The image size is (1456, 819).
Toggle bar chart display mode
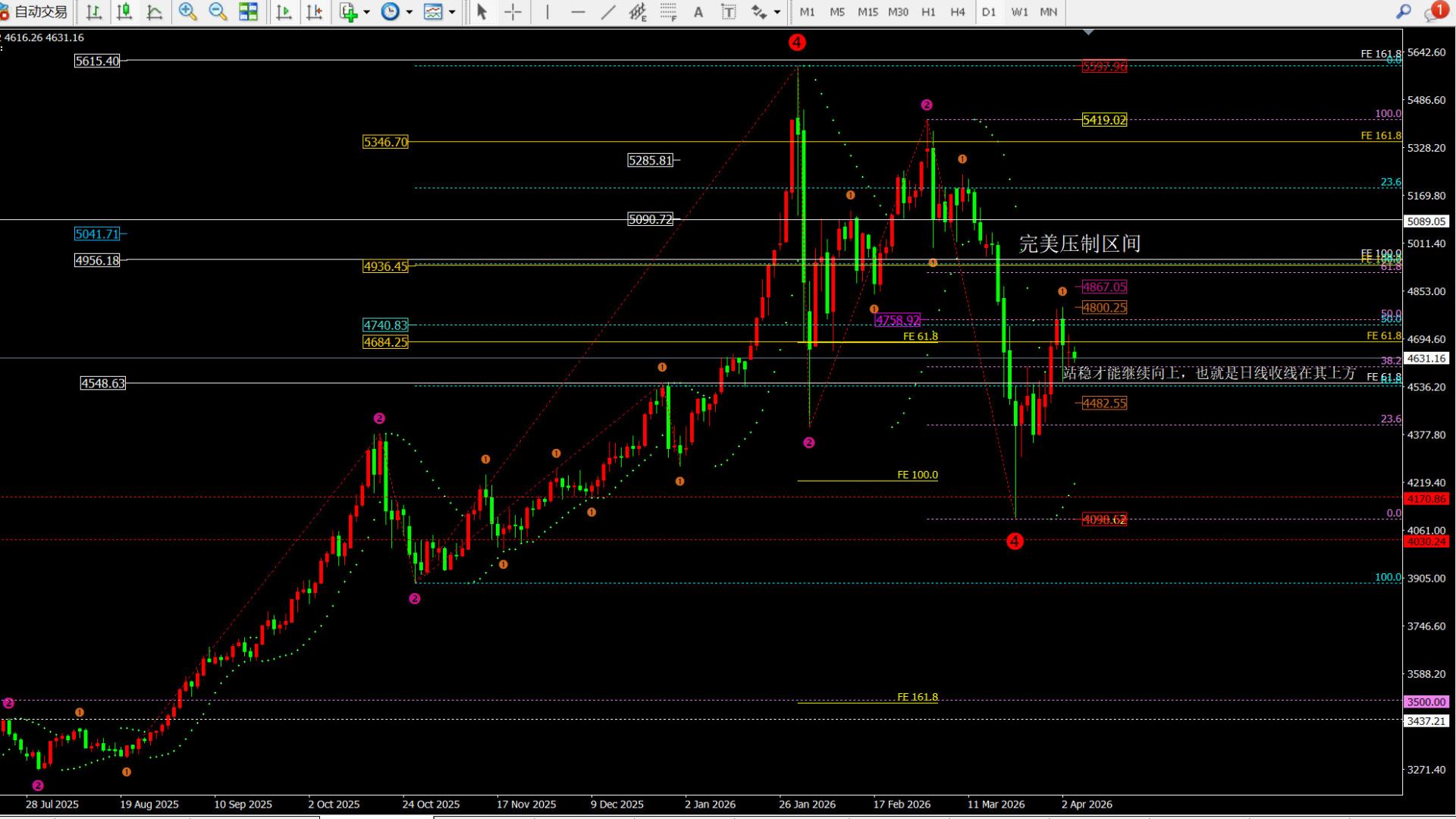tap(94, 12)
